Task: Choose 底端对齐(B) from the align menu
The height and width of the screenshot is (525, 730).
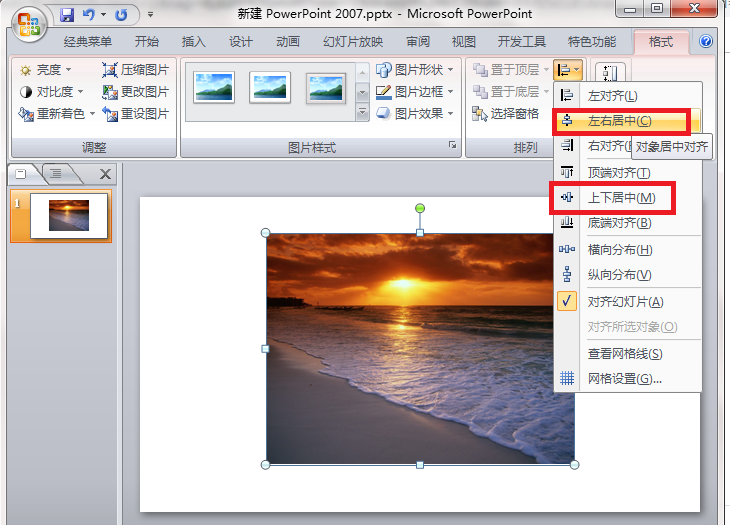Action: pos(628,223)
